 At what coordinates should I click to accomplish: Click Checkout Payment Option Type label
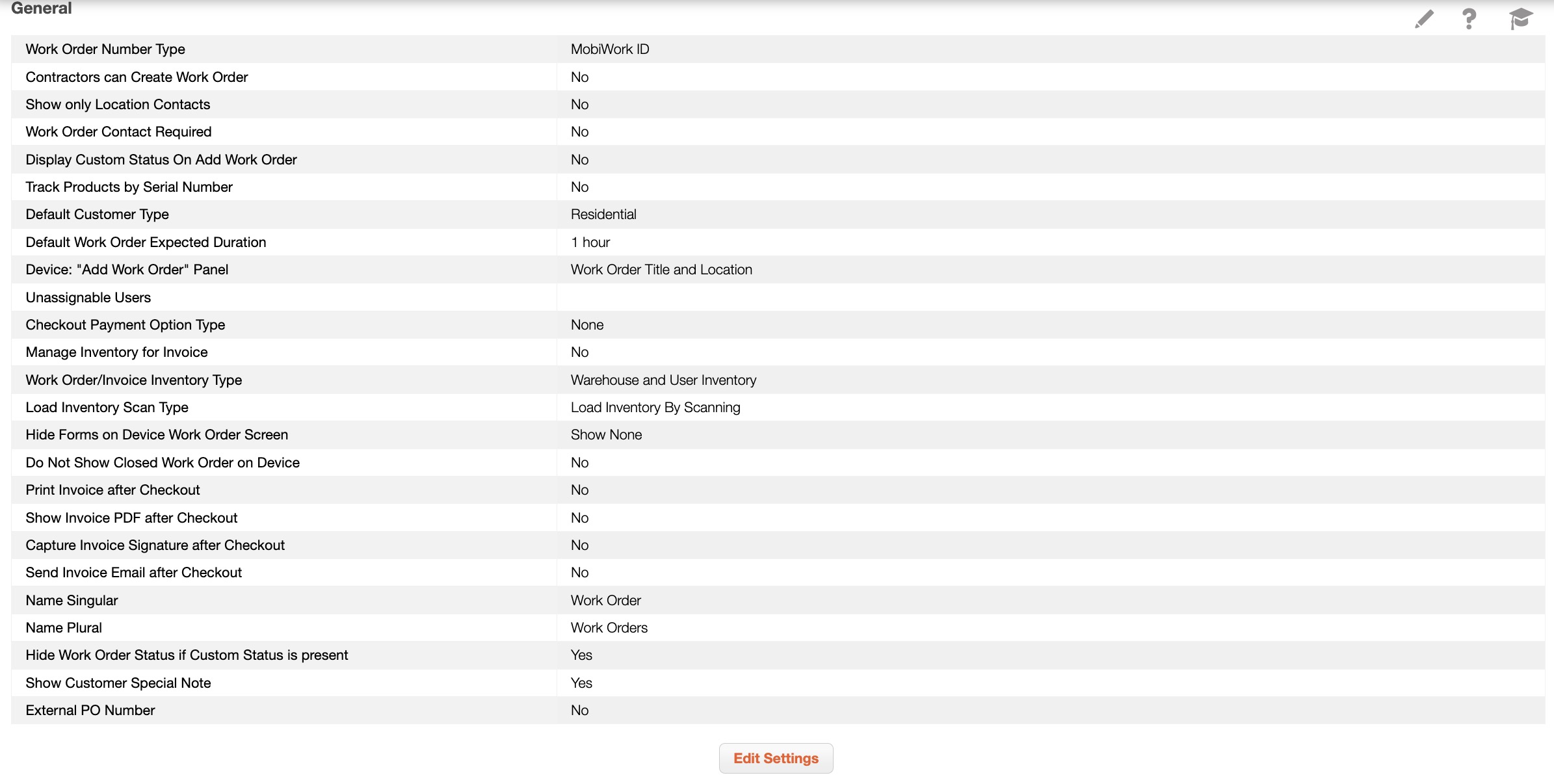125,325
